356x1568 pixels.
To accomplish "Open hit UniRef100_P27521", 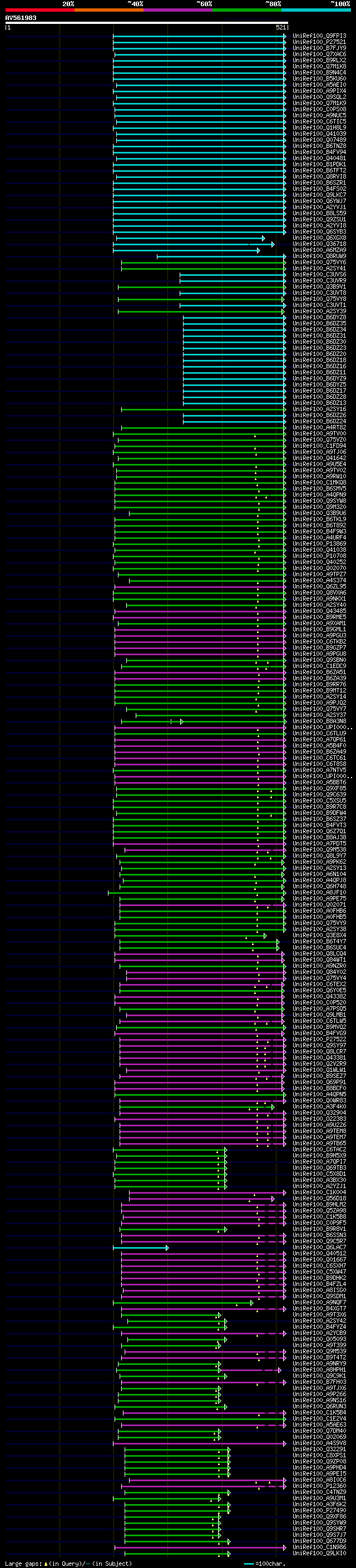I will (x=319, y=42).
